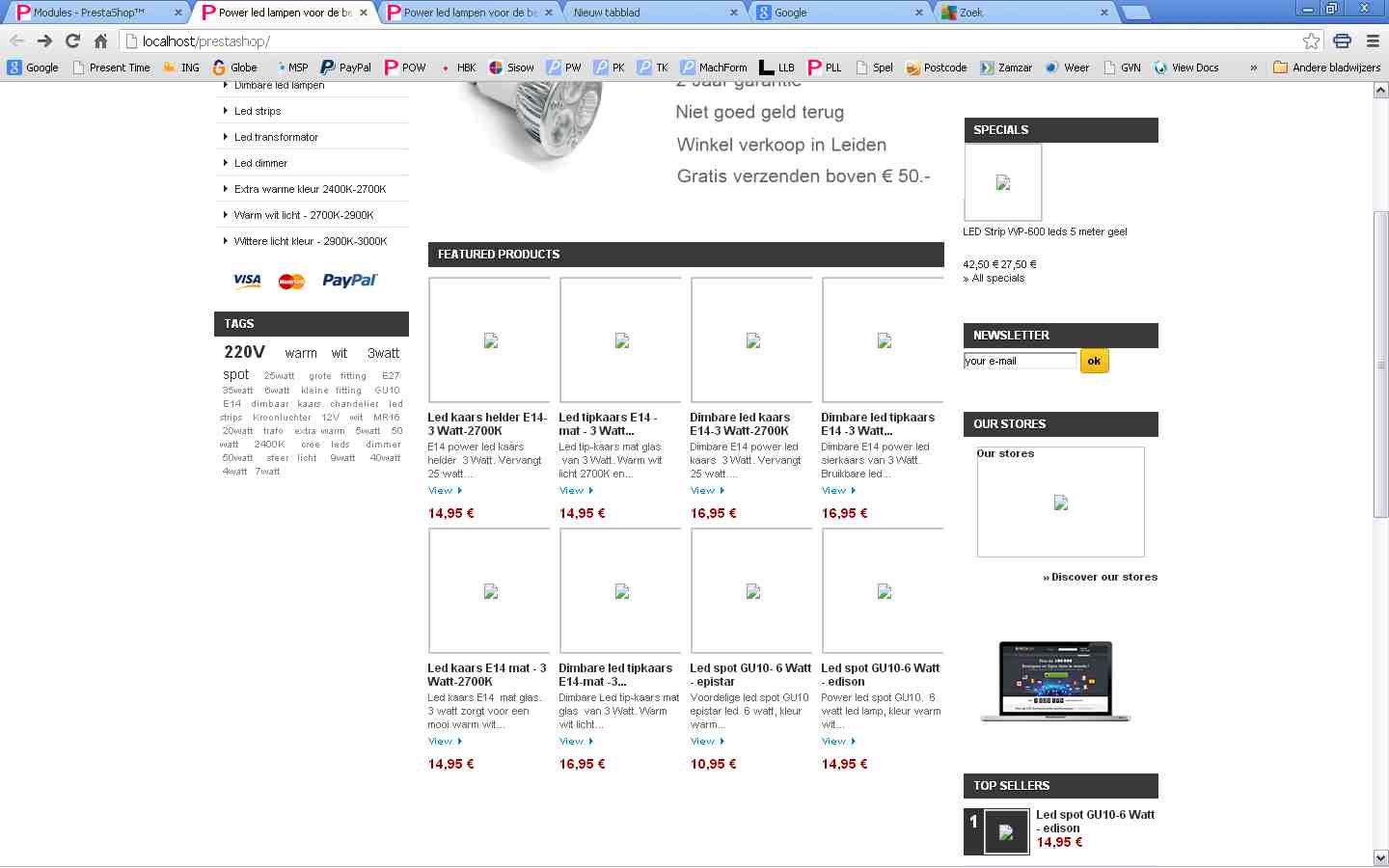Open the HBK bookmark
The height and width of the screenshot is (868, 1389).
[x=458, y=68]
